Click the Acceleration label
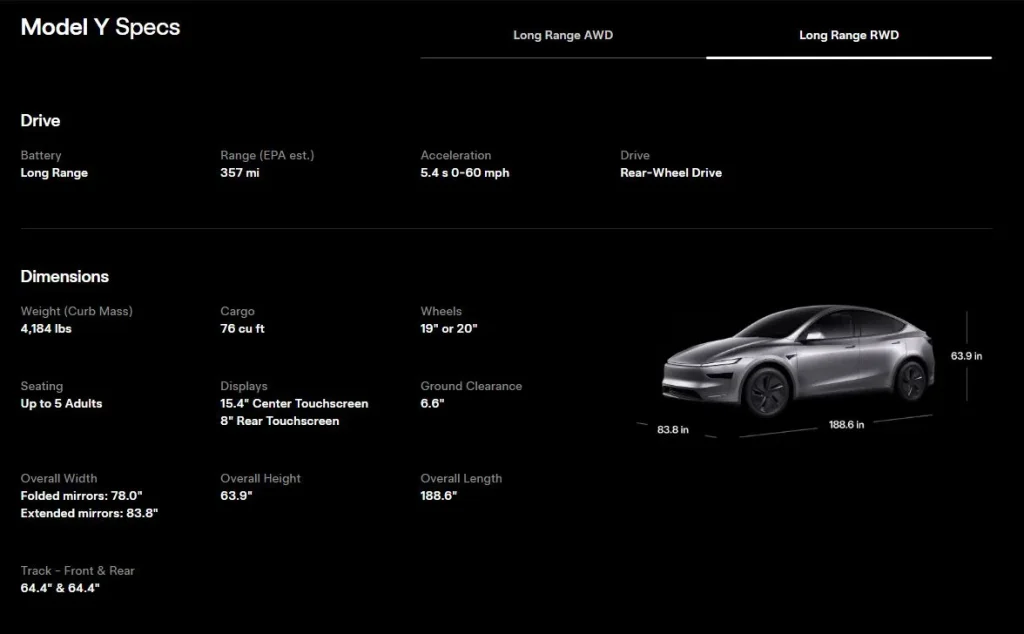The width and height of the screenshot is (1024, 634). tap(456, 155)
